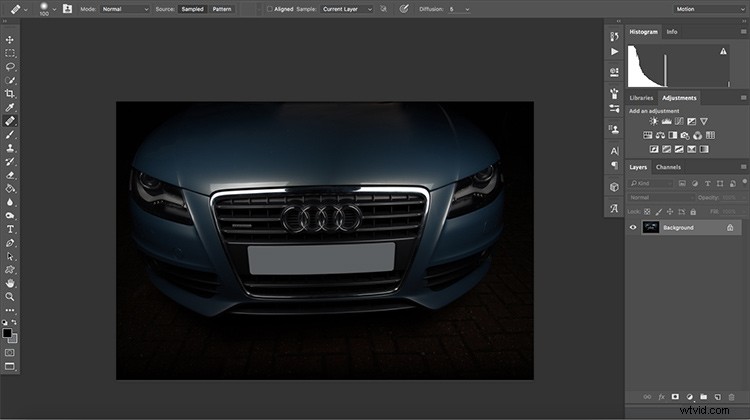Viewport: 750px width, 420px height.
Task: Select the Clone Stamp tool
Action: (10, 148)
